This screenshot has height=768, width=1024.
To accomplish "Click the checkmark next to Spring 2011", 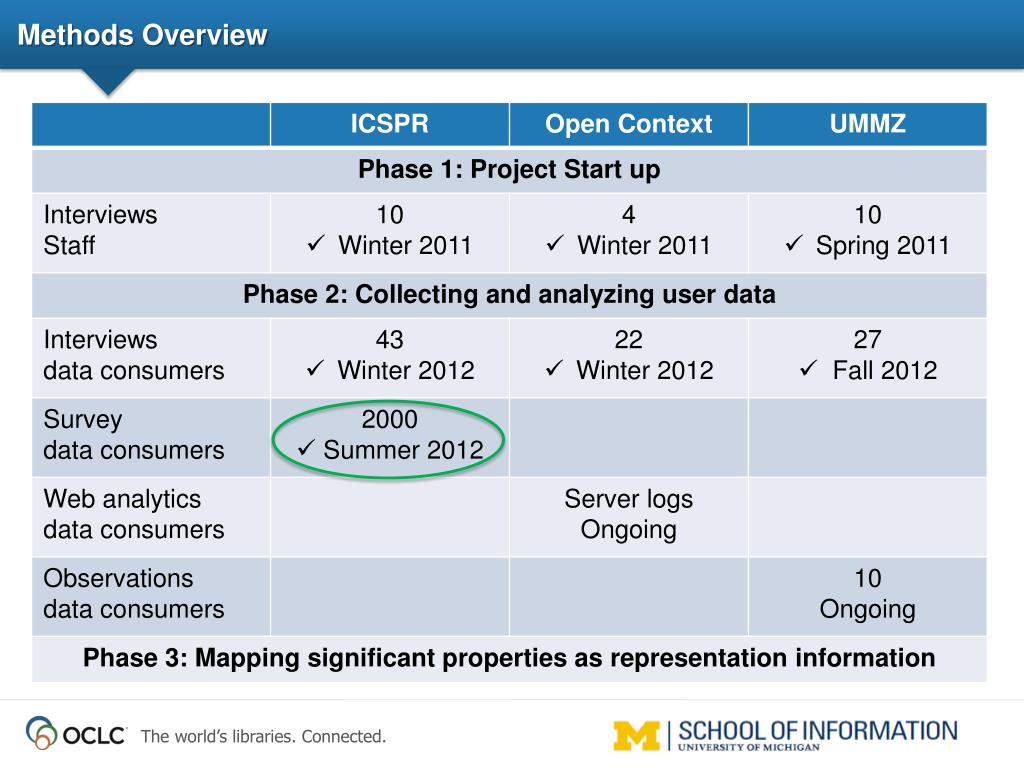I will 793,244.
